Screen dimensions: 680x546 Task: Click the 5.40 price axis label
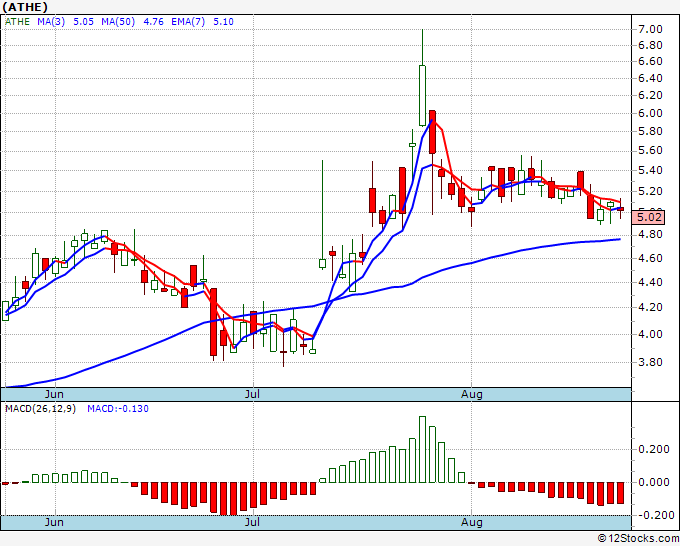click(x=650, y=170)
